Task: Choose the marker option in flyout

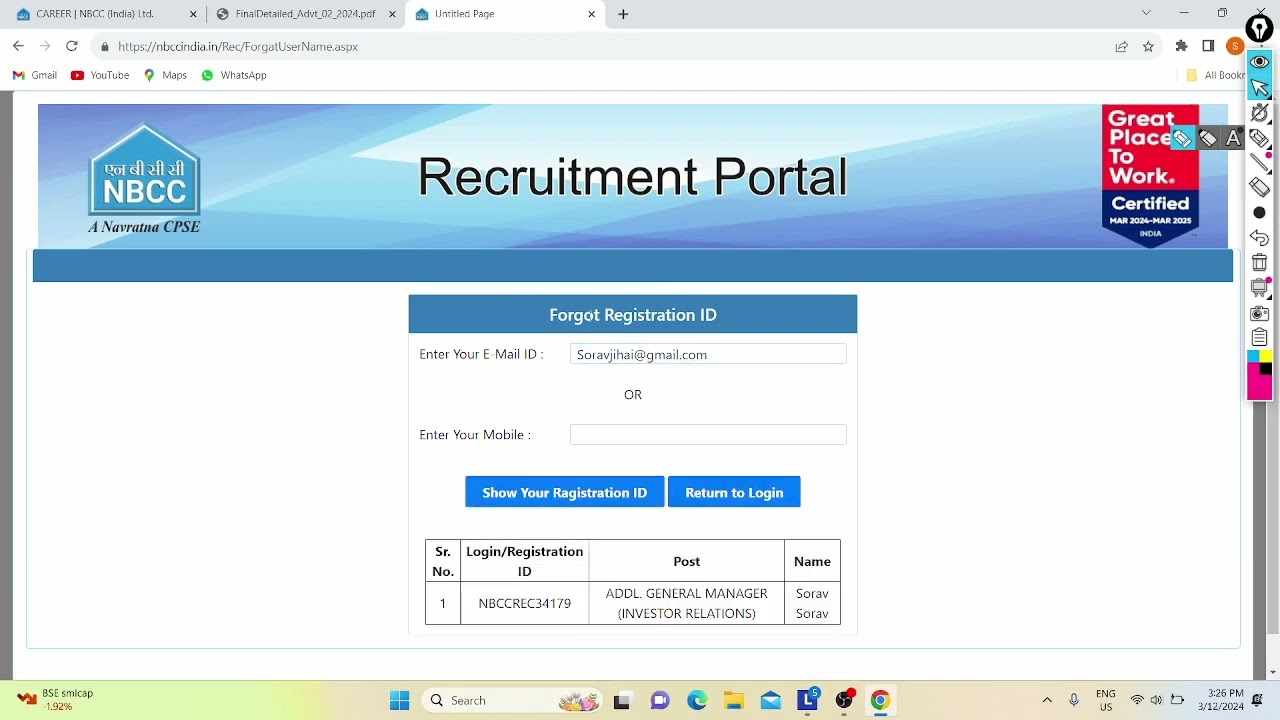Action: click(1208, 139)
